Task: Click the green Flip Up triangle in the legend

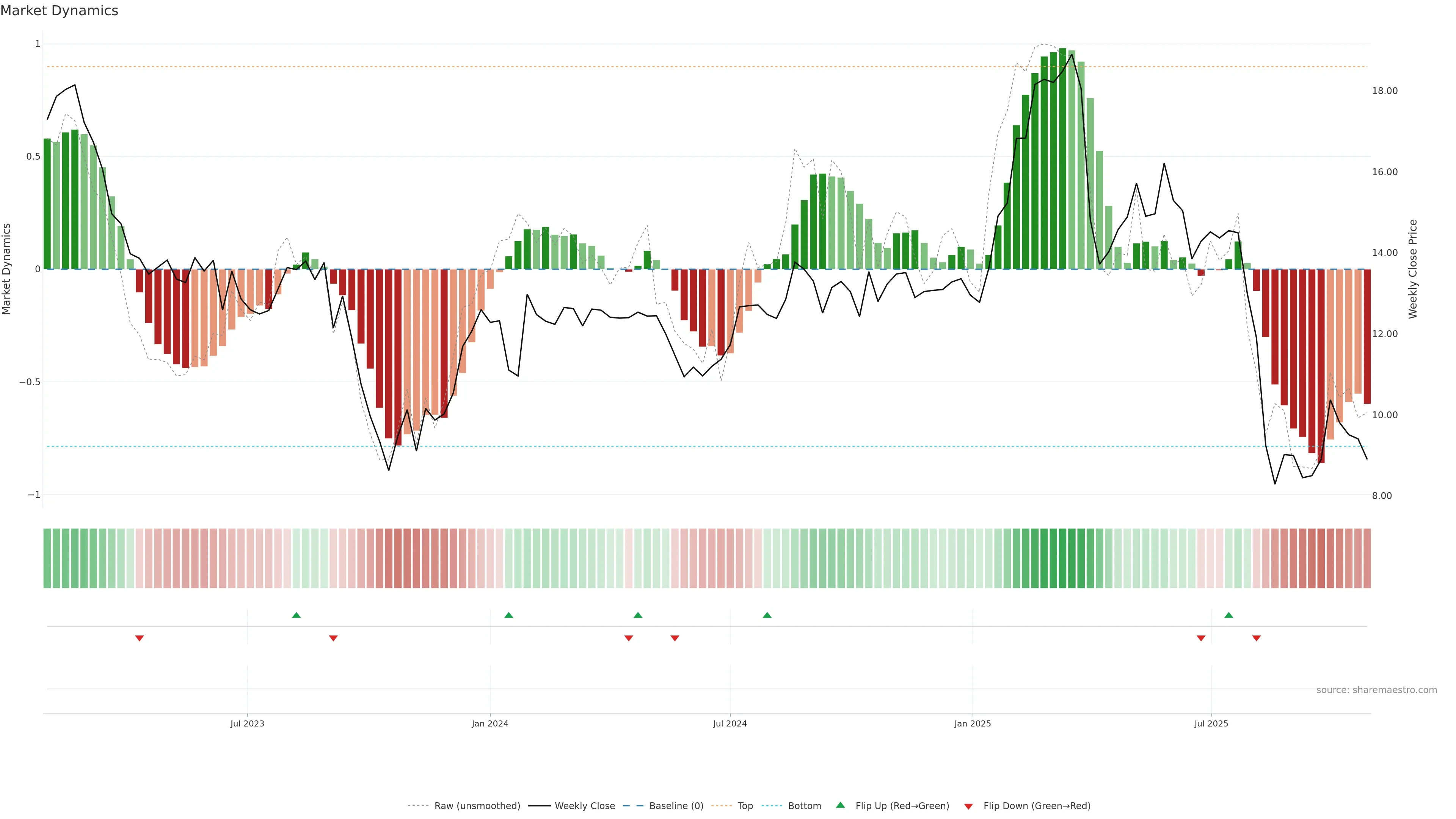Action: (841, 805)
